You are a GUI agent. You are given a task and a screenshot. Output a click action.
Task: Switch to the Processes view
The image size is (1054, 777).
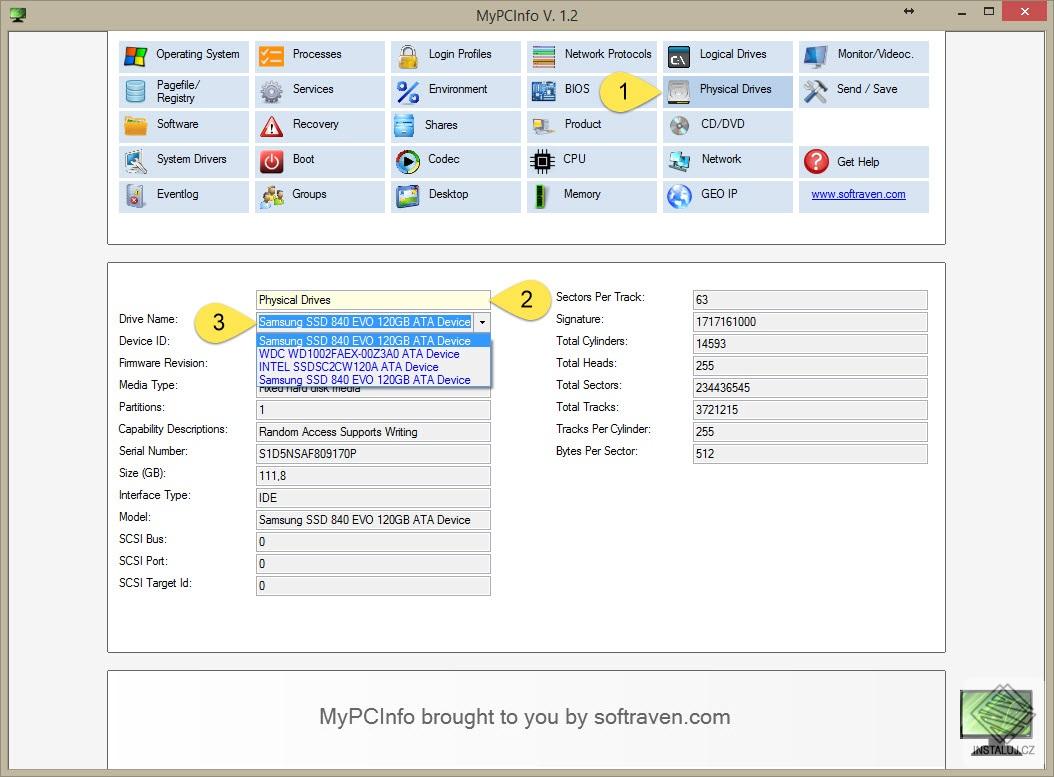pos(318,55)
